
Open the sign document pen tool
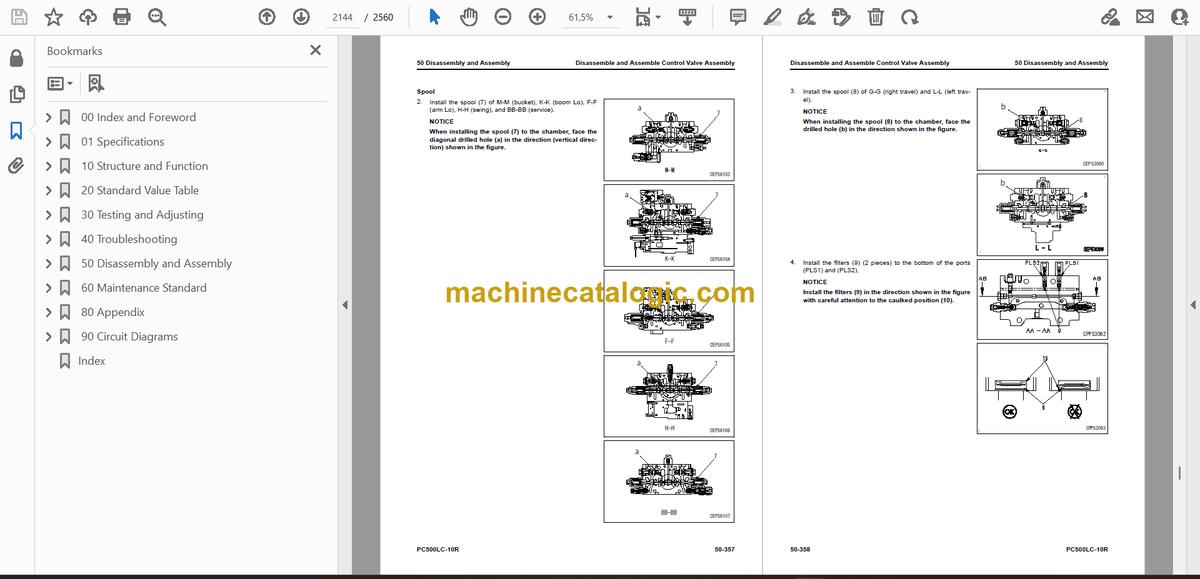(806, 17)
